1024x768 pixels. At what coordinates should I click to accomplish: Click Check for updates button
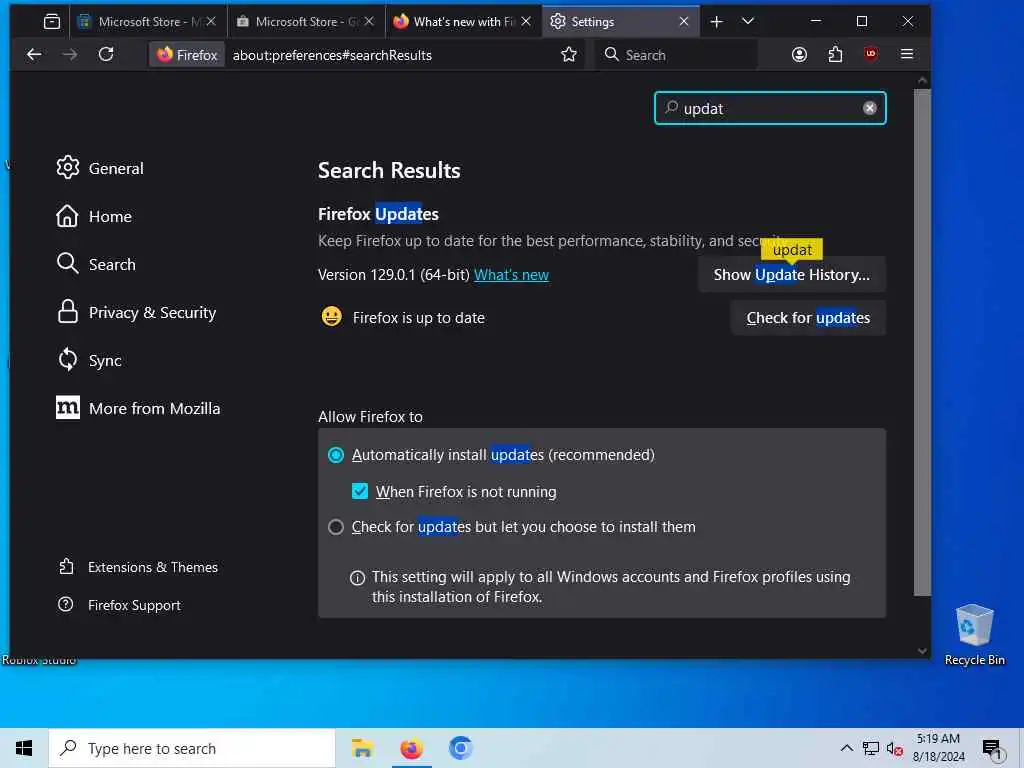click(808, 318)
